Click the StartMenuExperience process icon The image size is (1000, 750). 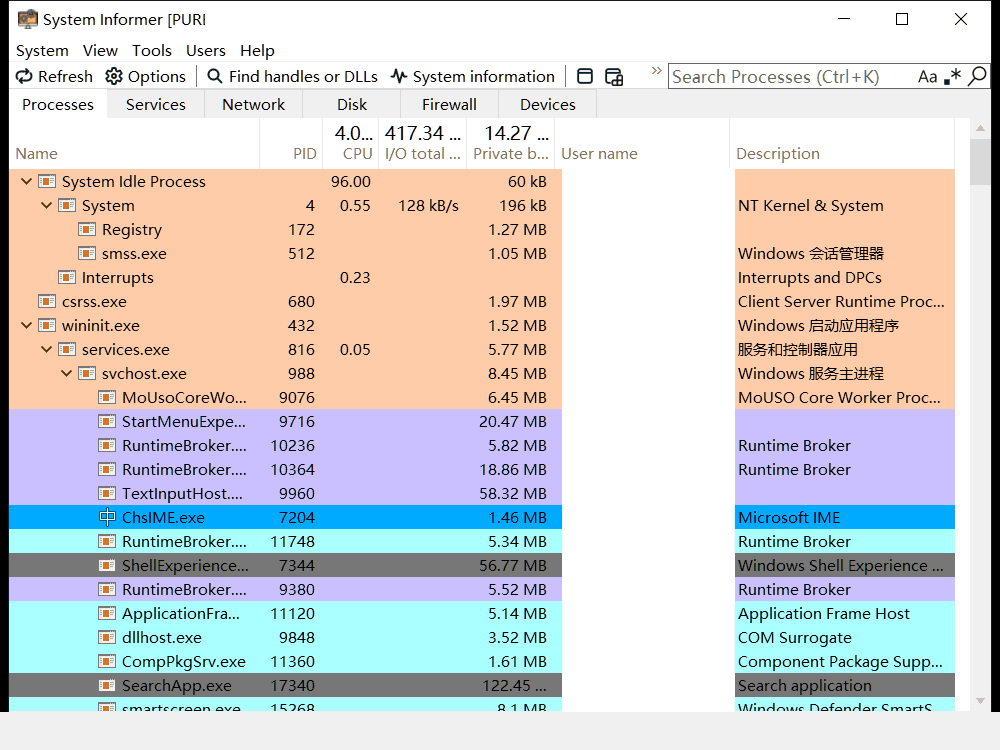(x=107, y=422)
